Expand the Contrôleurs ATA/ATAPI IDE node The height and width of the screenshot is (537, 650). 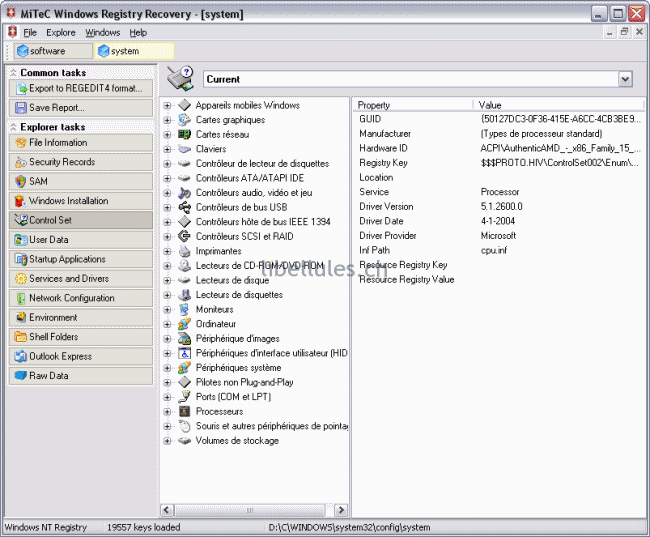[167, 178]
